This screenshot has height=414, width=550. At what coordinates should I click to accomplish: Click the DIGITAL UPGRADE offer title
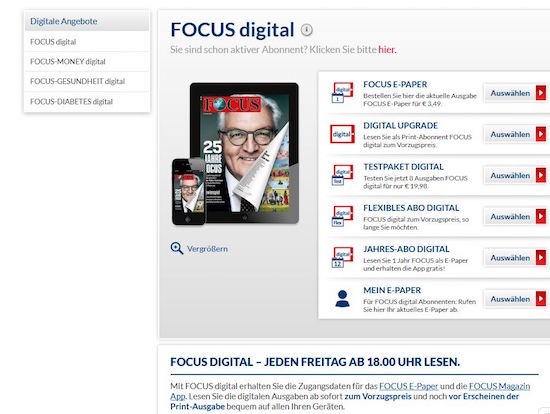tap(400, 126)
